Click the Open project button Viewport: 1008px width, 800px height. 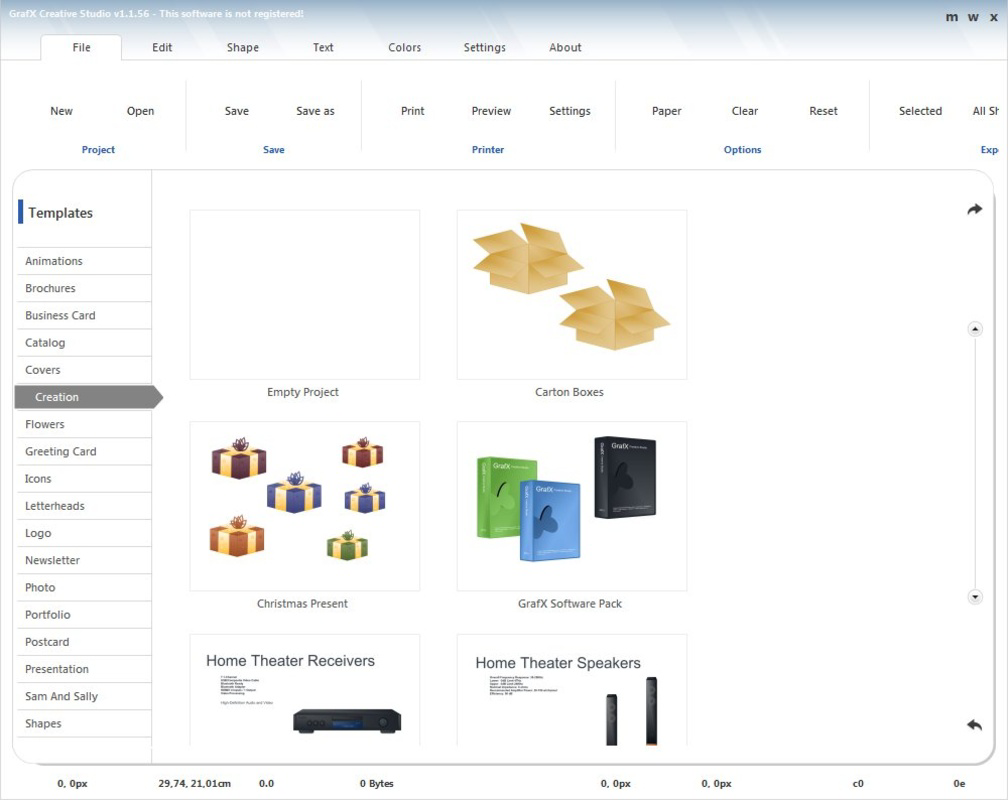[x=140, y=111]
